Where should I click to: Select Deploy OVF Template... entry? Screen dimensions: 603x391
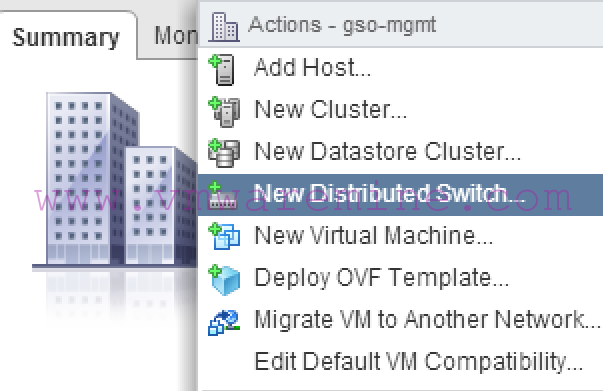pyautogui.click(x=400, y=278)
